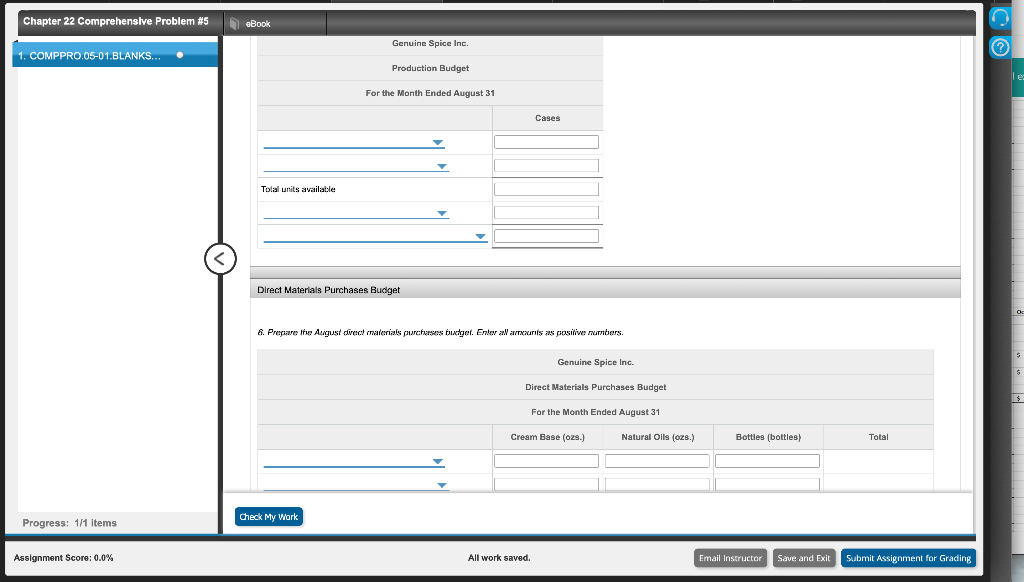Click first Cases input field
The image size is (1024, 582).
pos(546,142)
